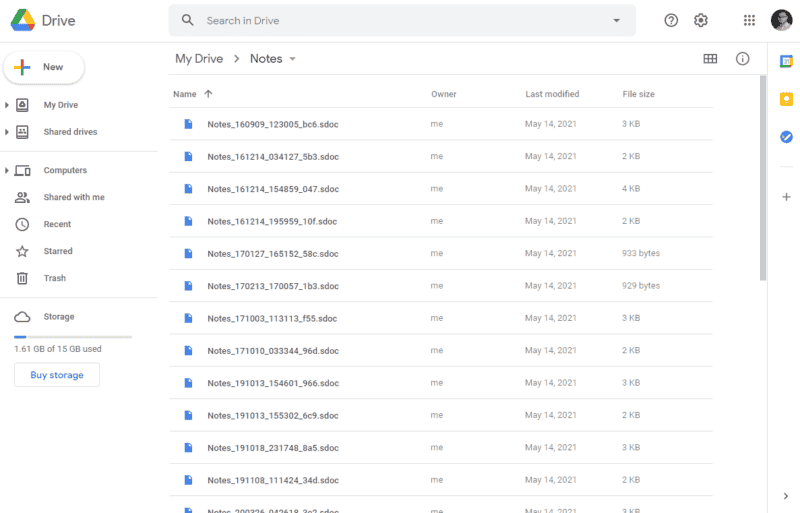This screenshot has width=800, height=513.
Task: Click '1.61 GB of 15 GB used' text
Action: 58,349
